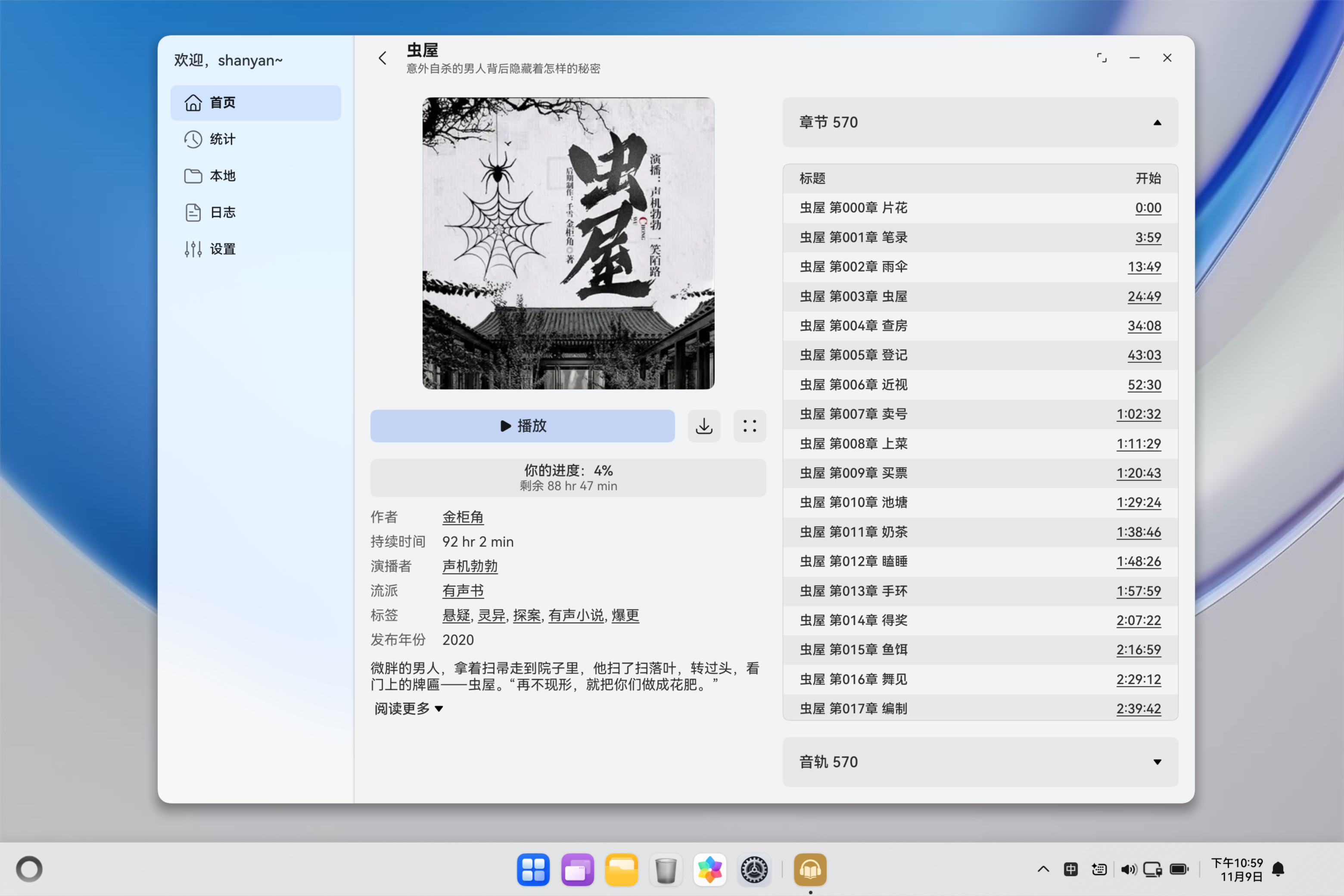Open genre link 有声书
The image size is (1344, 896).
[463, 591]
